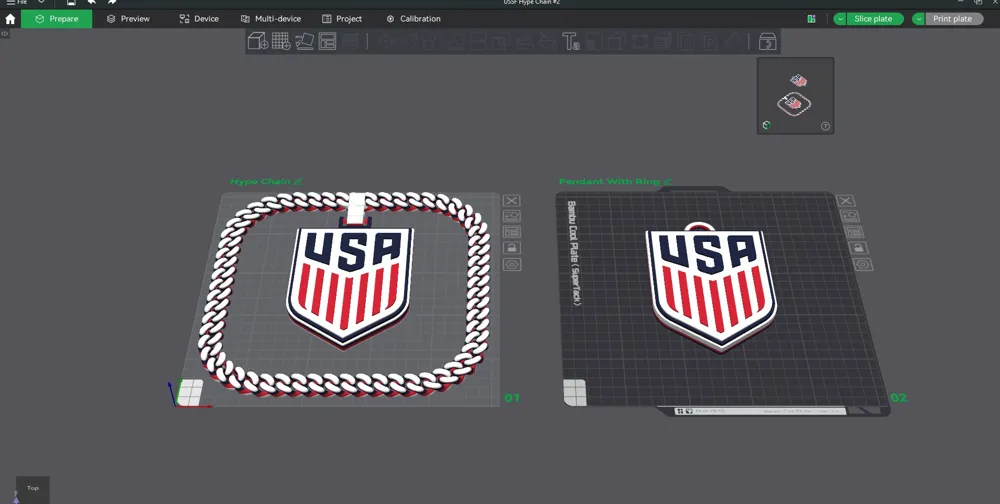The height and width of the screenshot is (504, 1000).
Task: Open the Device tab
Action: coord(199,19)
